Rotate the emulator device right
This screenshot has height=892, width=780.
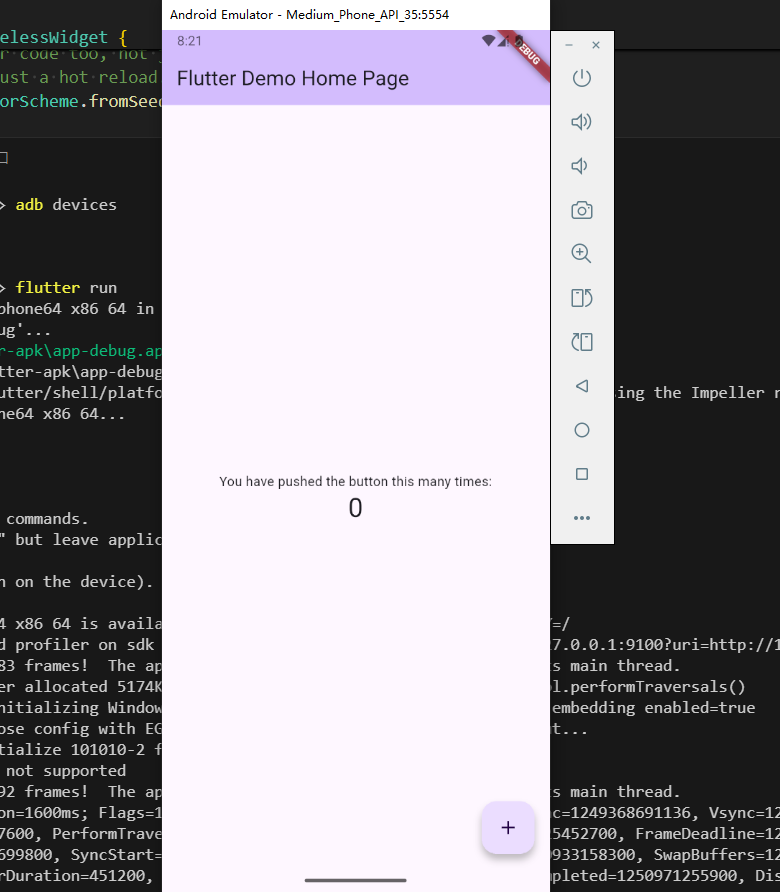(581, 342)
